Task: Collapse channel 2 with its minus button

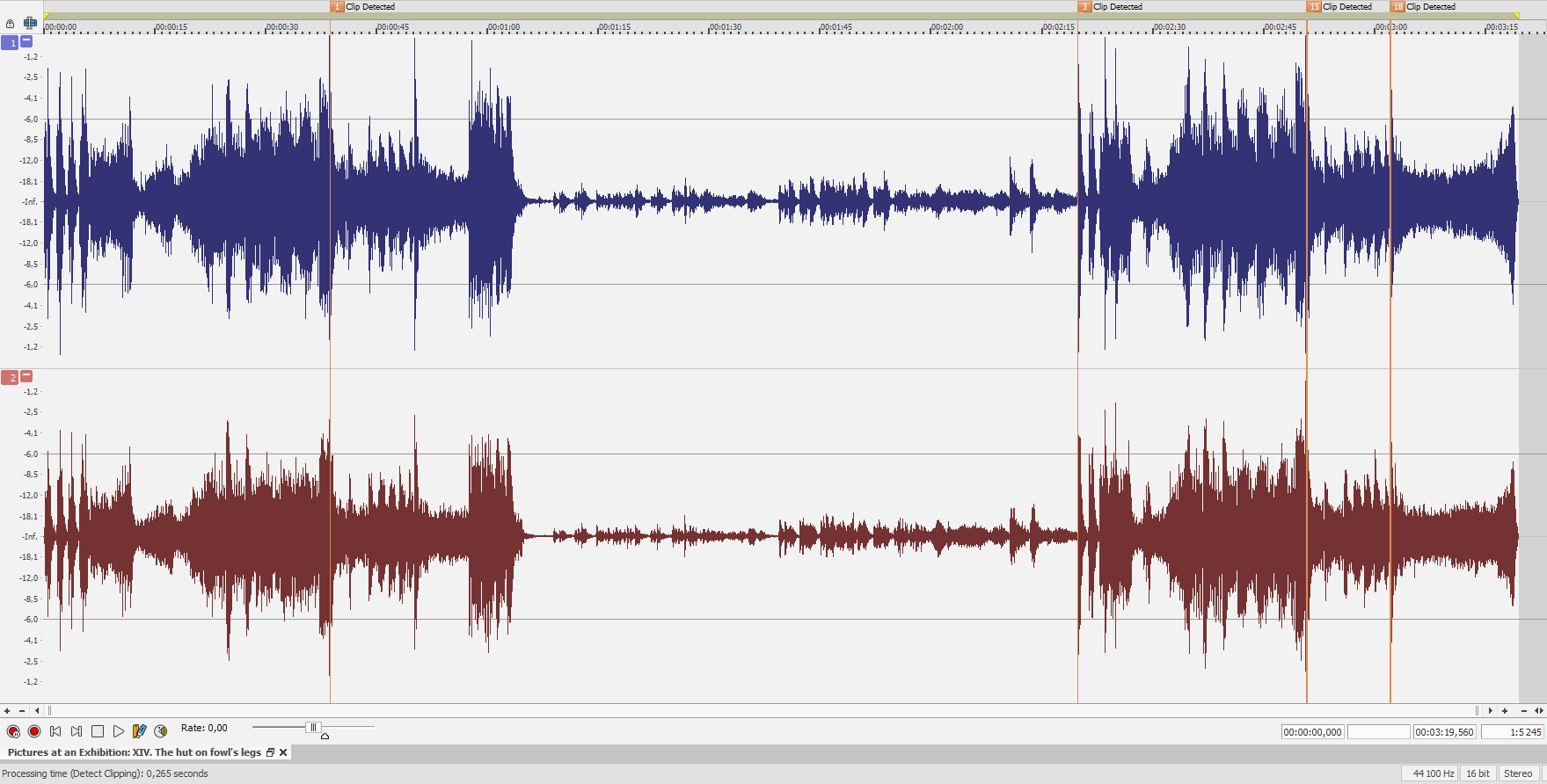Action: click(x=26, y=376)
